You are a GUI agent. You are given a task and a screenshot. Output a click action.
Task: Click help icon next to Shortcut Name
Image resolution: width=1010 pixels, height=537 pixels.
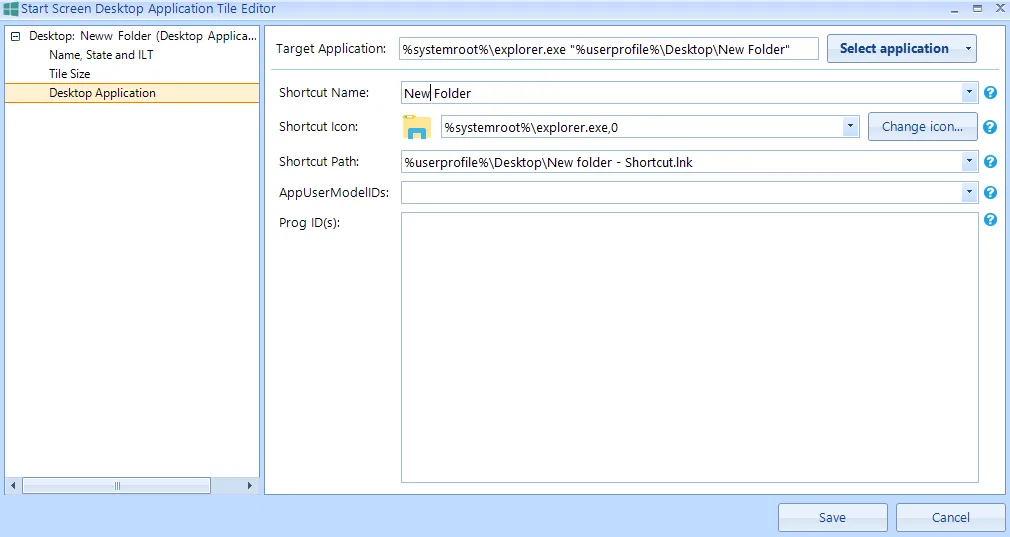coord(990,93)
